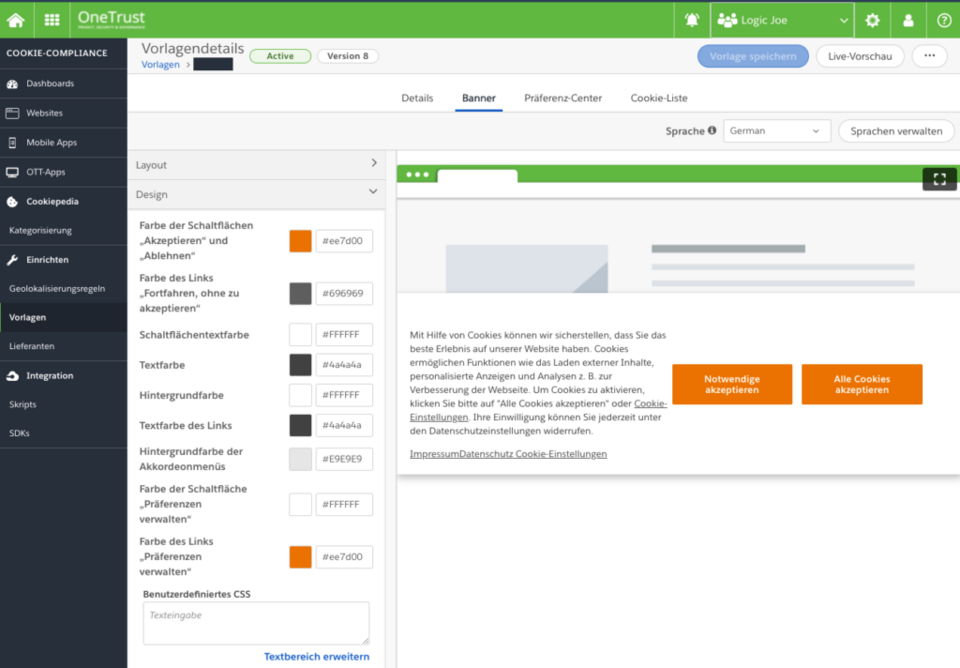This screenshot has width=960, height=668.
Task: Click the Textbereich erweitern link
Action: pos(317,656)
